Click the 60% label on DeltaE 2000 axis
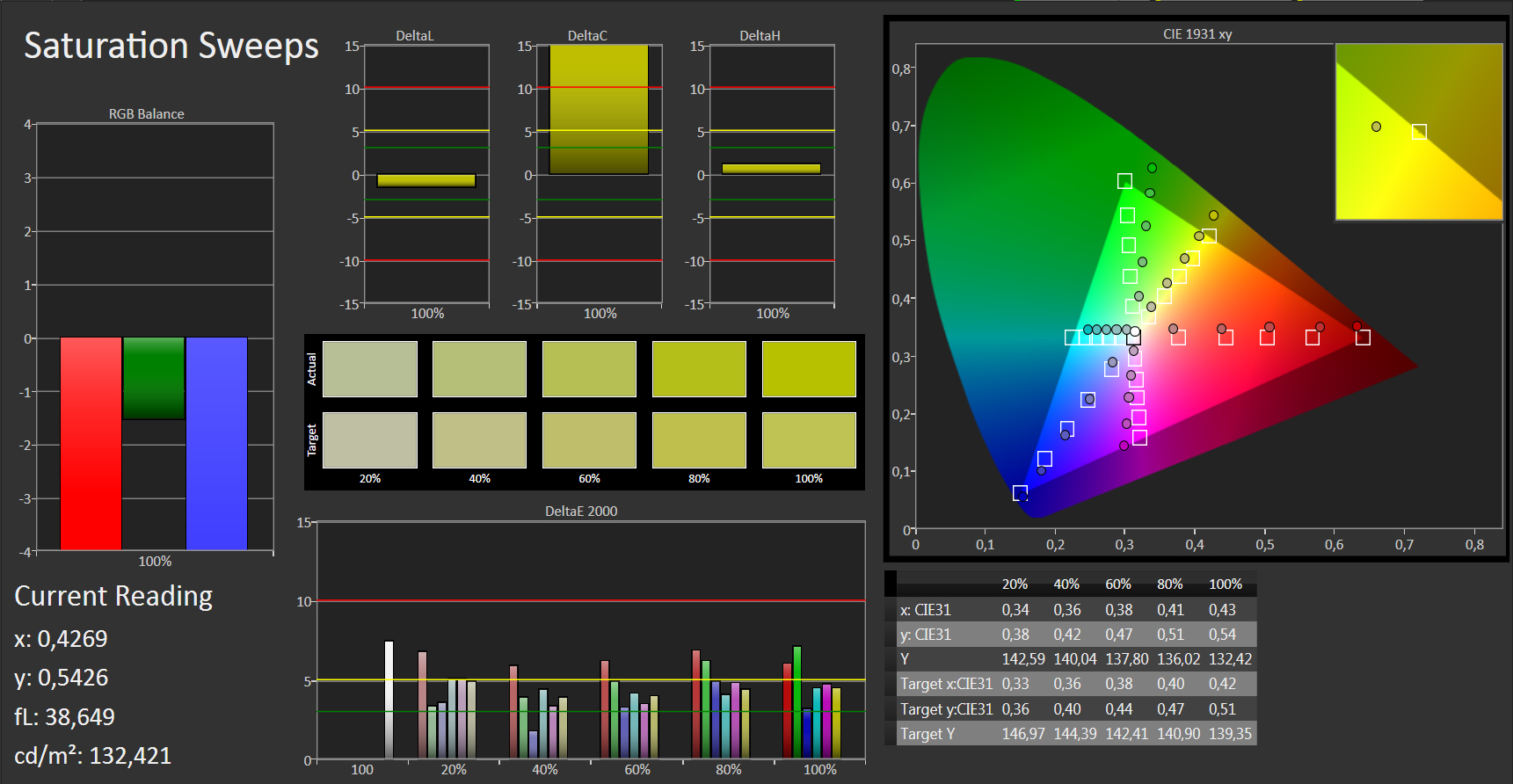 click(x=637, y=770)
